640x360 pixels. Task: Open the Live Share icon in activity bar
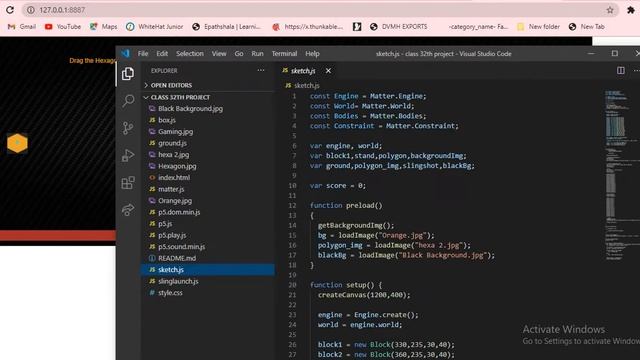tap(128, 210)
